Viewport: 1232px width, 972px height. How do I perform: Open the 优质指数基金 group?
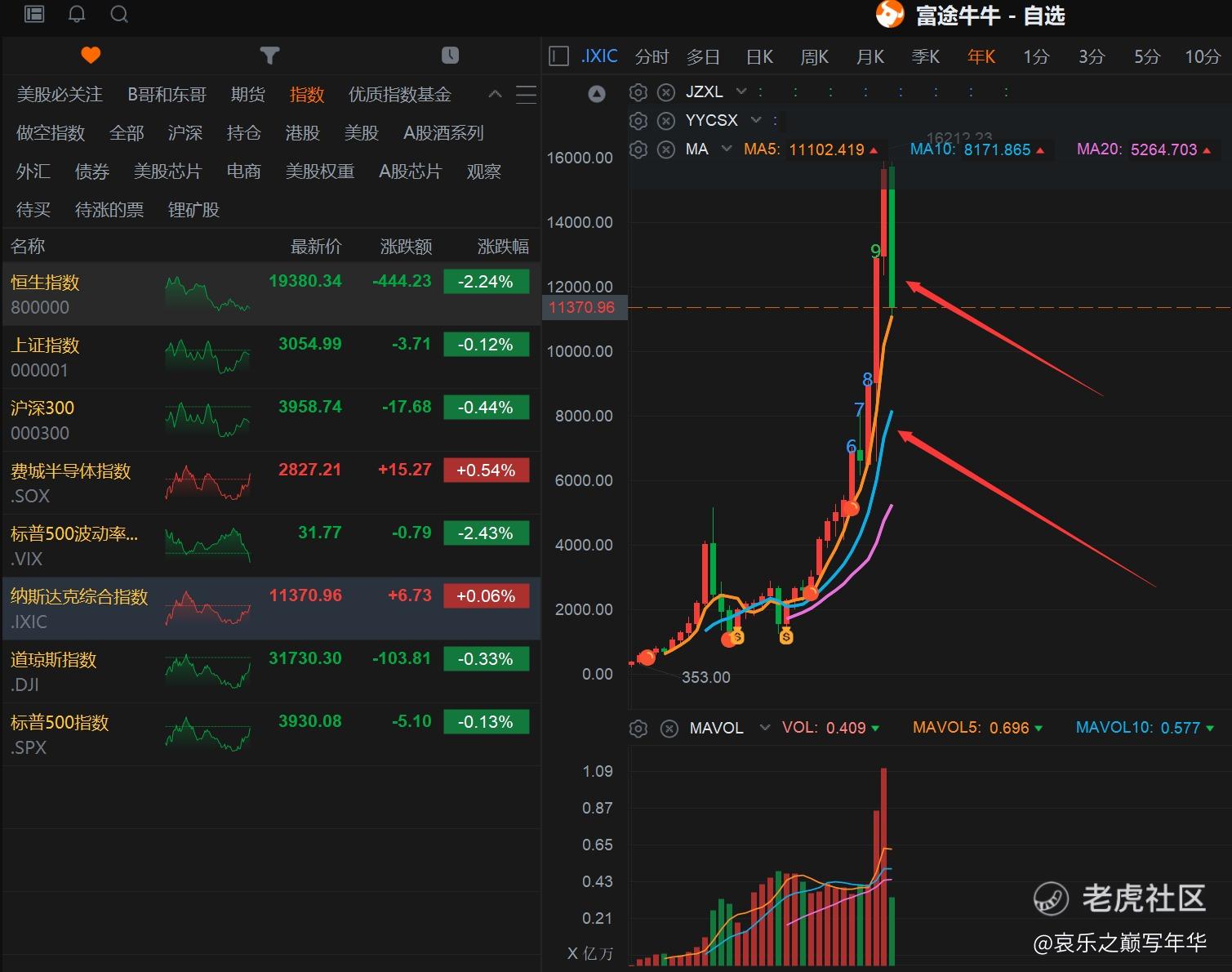coord(400,95)
